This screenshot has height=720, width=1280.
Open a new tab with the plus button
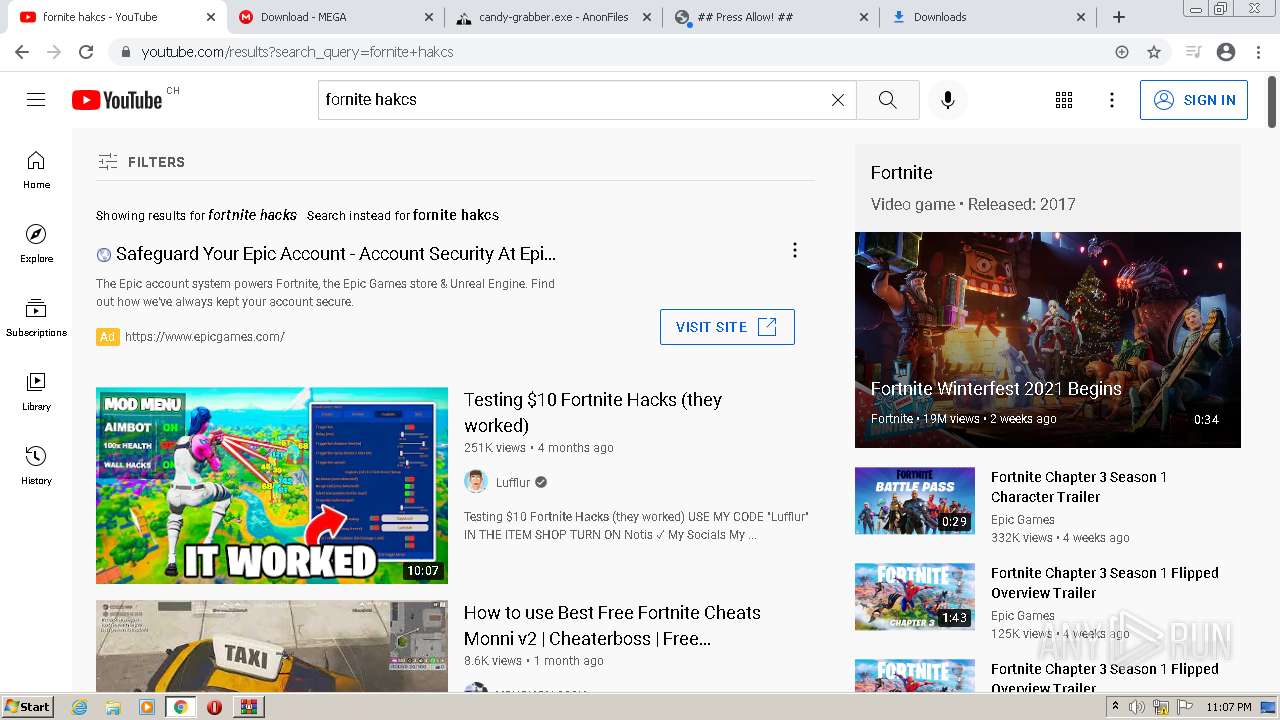(1119, 17)
